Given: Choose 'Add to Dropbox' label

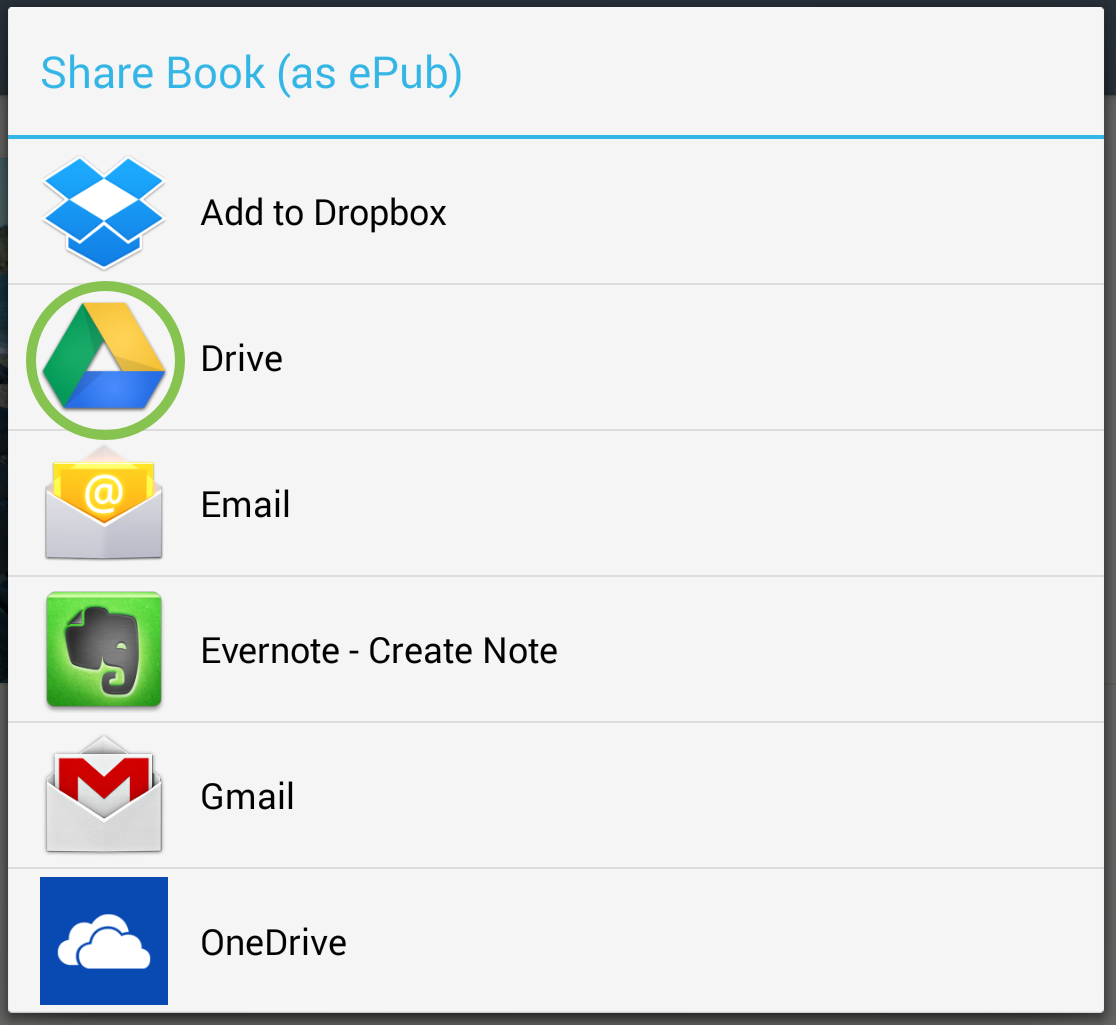Looking at the screenshot, I should tap(324, 213).
